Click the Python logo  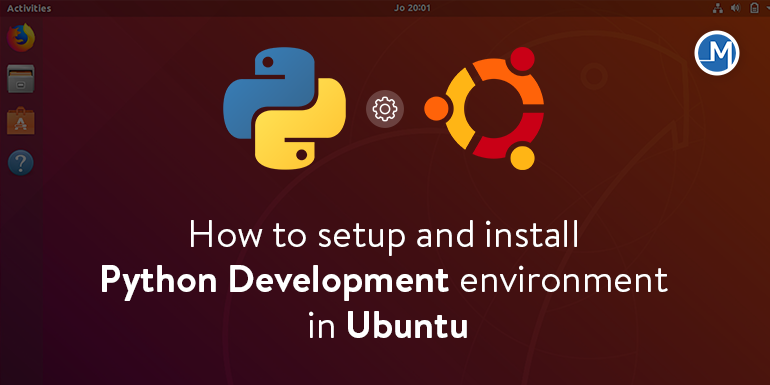[284, 109]
